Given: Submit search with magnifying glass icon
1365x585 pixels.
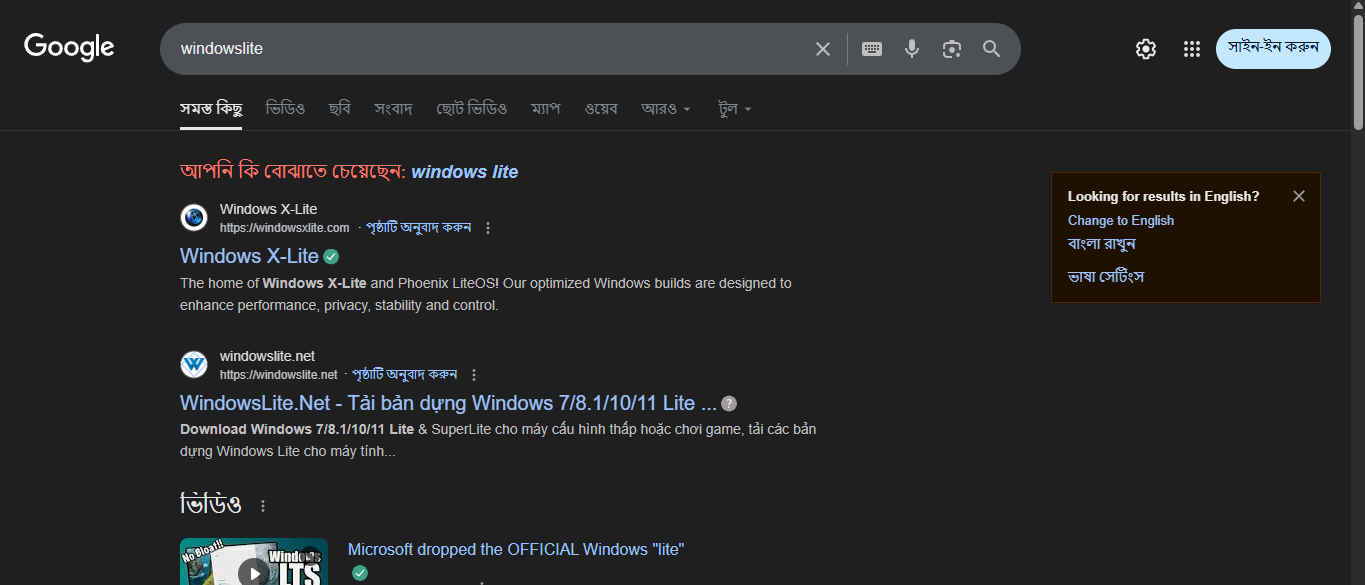Looking at the screenshot, I should click(x=991, y=49).
